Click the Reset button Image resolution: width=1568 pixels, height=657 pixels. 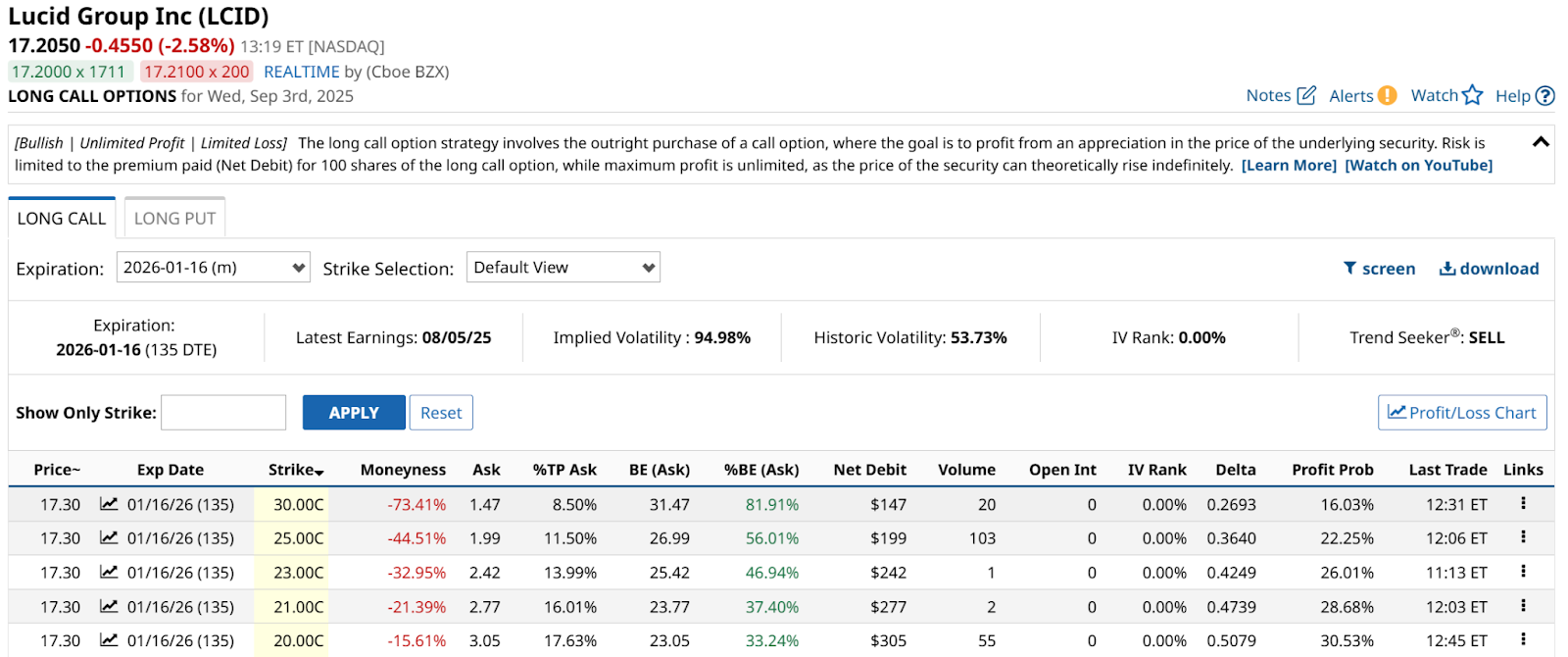coord(441,413)
